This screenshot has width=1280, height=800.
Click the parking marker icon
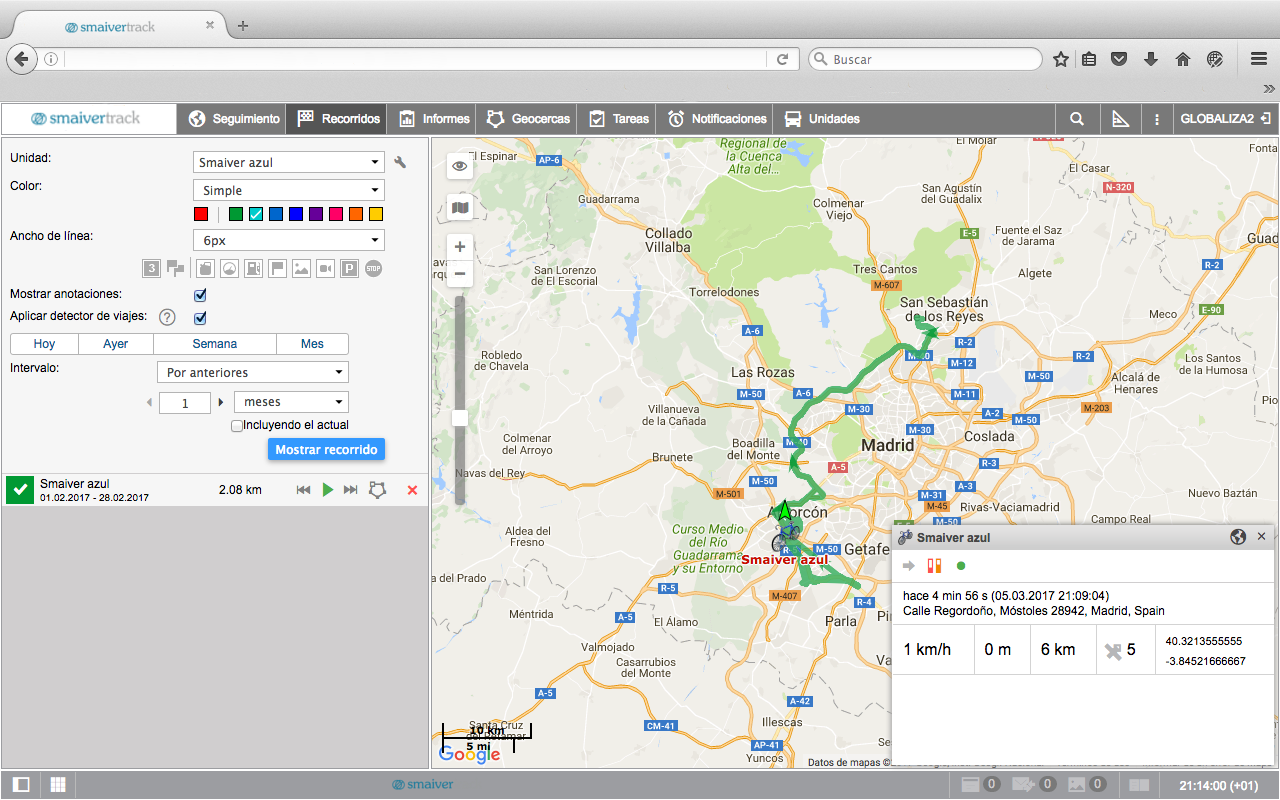pos(350,268)
